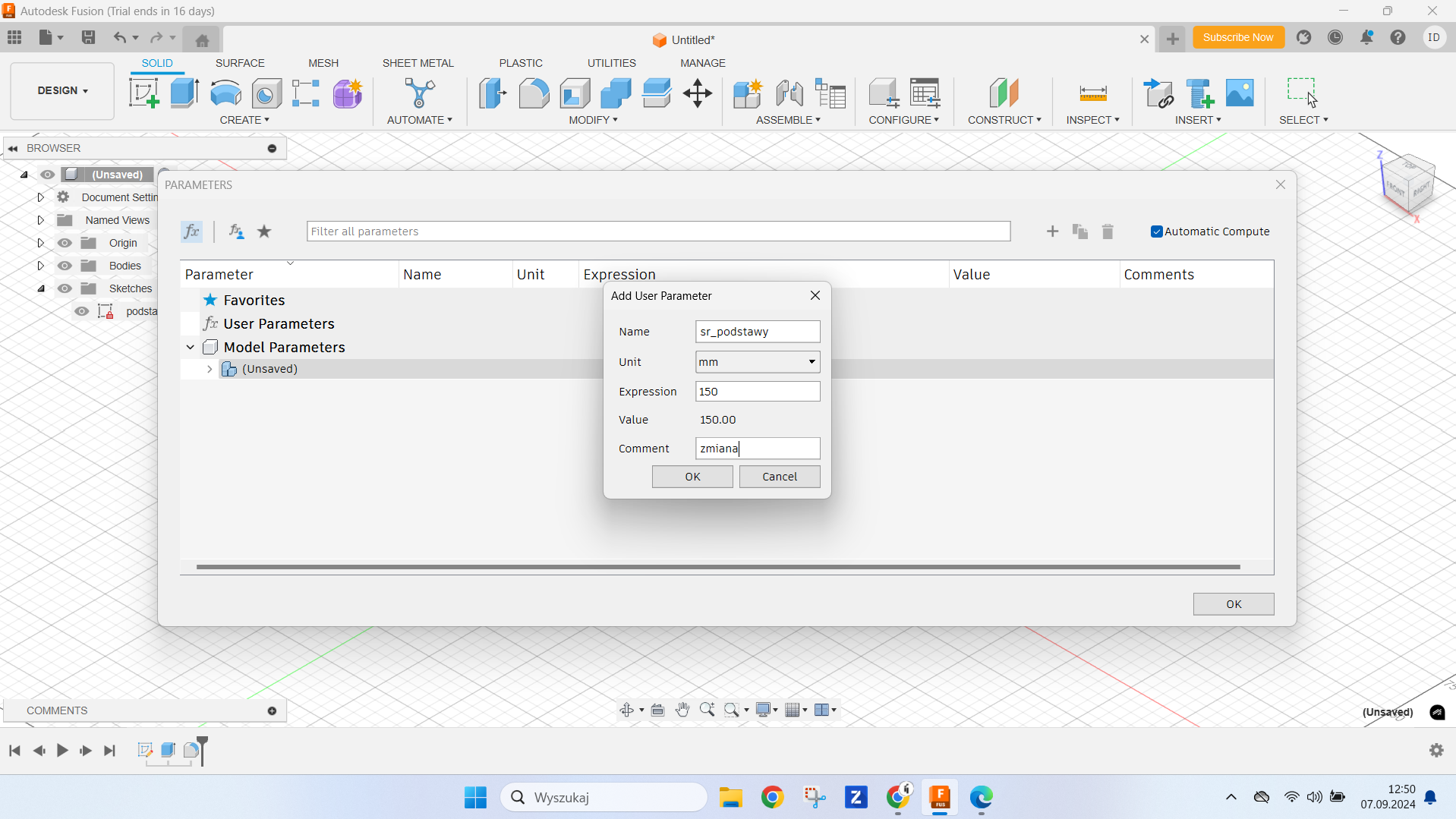The image size is (1456, 819).
Task: Expand the Origin folder in browser
Action: pos(40,243)
